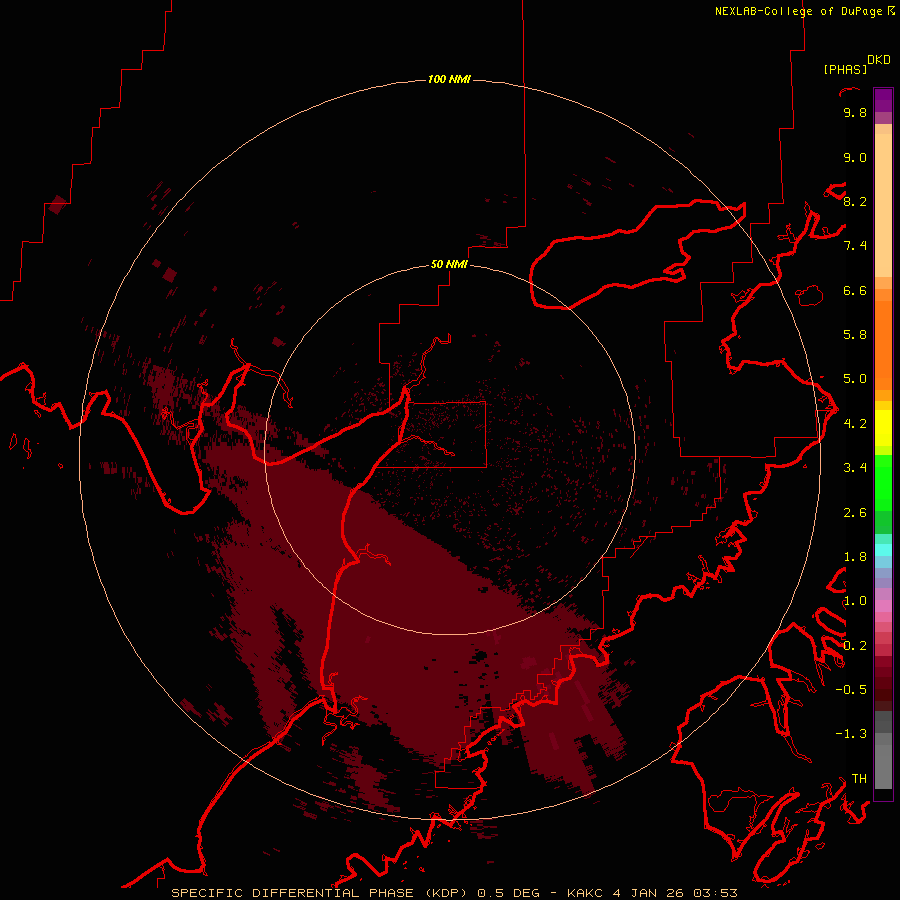Click the 4.2 value on the legend
Viewport: 900px width, 900px height.
point(855,424)
